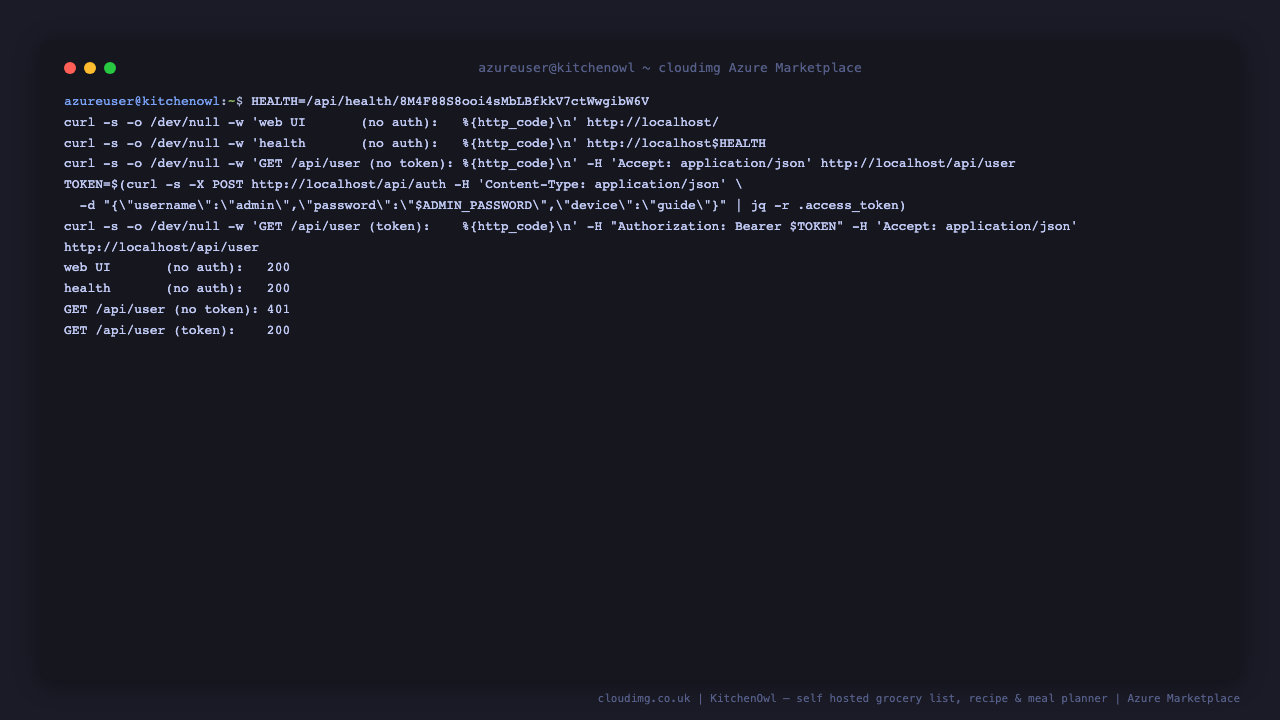The height and width of the screenshot is (720, 1280).
Task: Click output line 'health (no auth): 200'
Action: pyautogui.click(x=177, y=288)
